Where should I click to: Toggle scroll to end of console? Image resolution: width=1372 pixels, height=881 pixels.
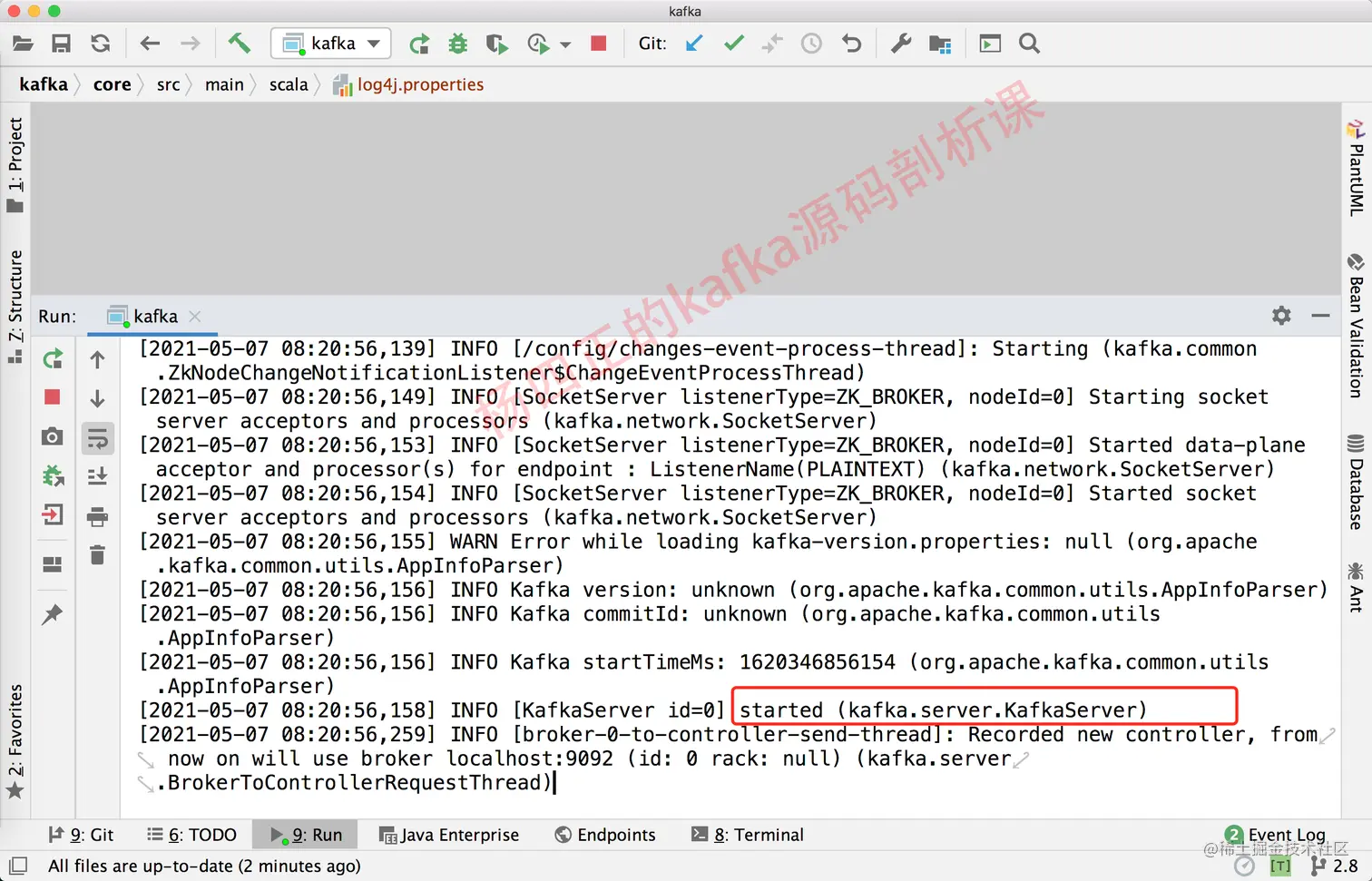click(x=97, y=476)
